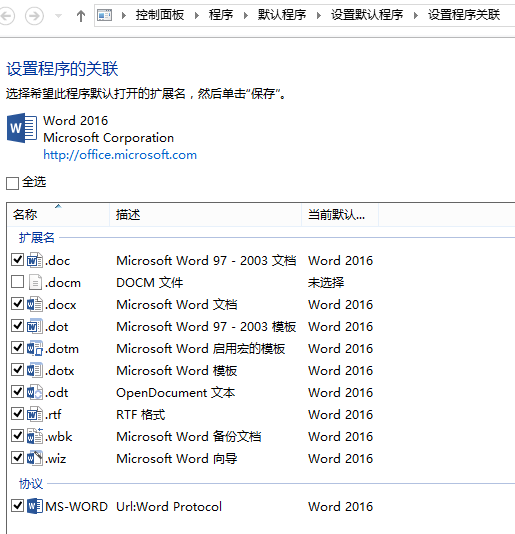515x534 pixels.
Task: Select 'Microsoft Word 启用宏的模板' description
Action: click(x=201, y=348)
